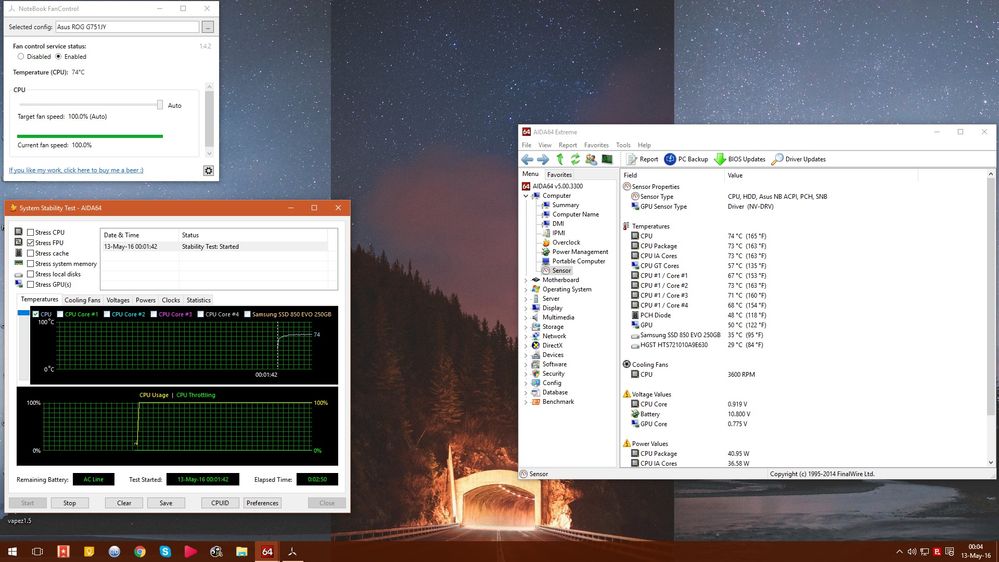This screenshot has width=999, height=562.
Task: Enable the Stress cache checkbox
Action: [30, 254]
